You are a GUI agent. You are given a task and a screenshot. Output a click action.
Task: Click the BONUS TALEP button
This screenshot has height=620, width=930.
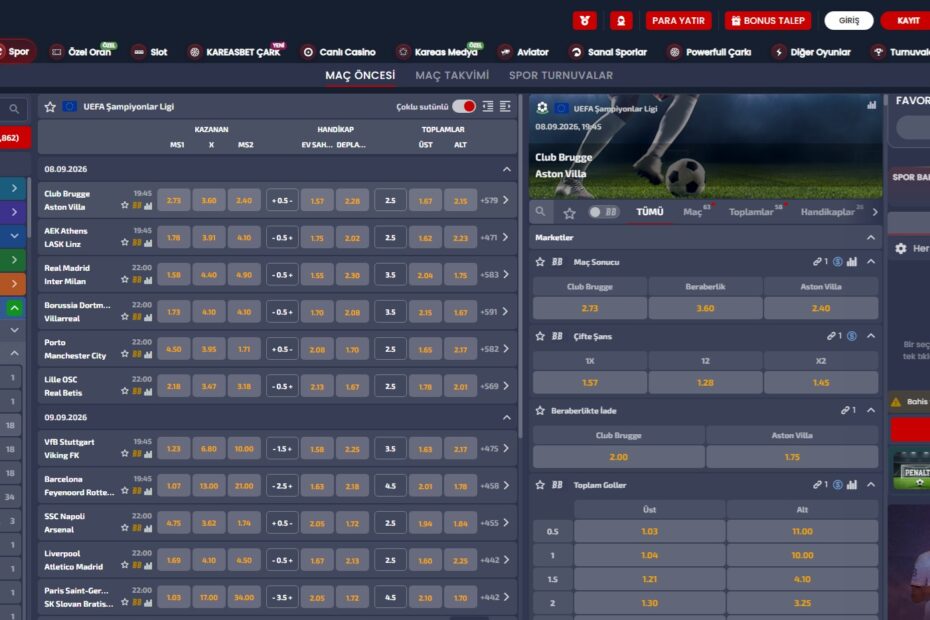click(x=768, y=21)
